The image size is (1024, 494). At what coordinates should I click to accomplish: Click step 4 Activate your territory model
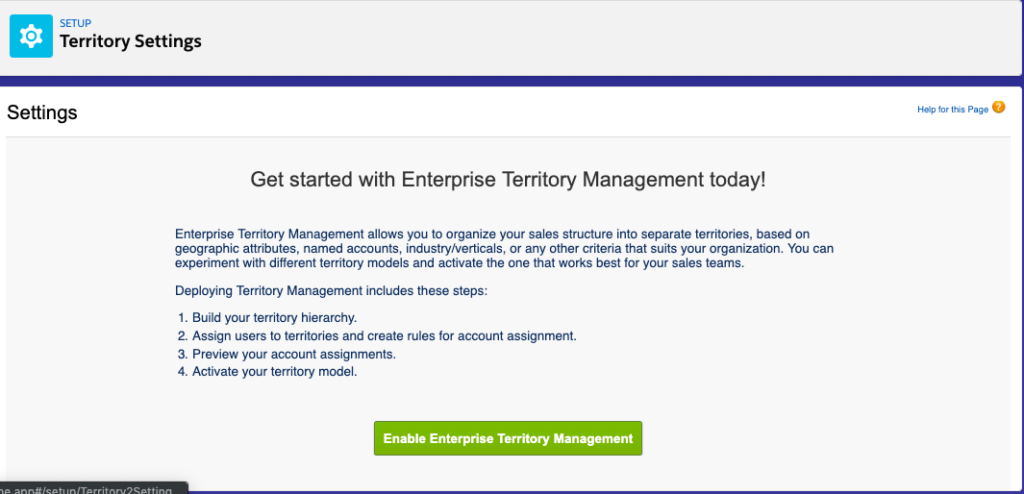point(268,373)
